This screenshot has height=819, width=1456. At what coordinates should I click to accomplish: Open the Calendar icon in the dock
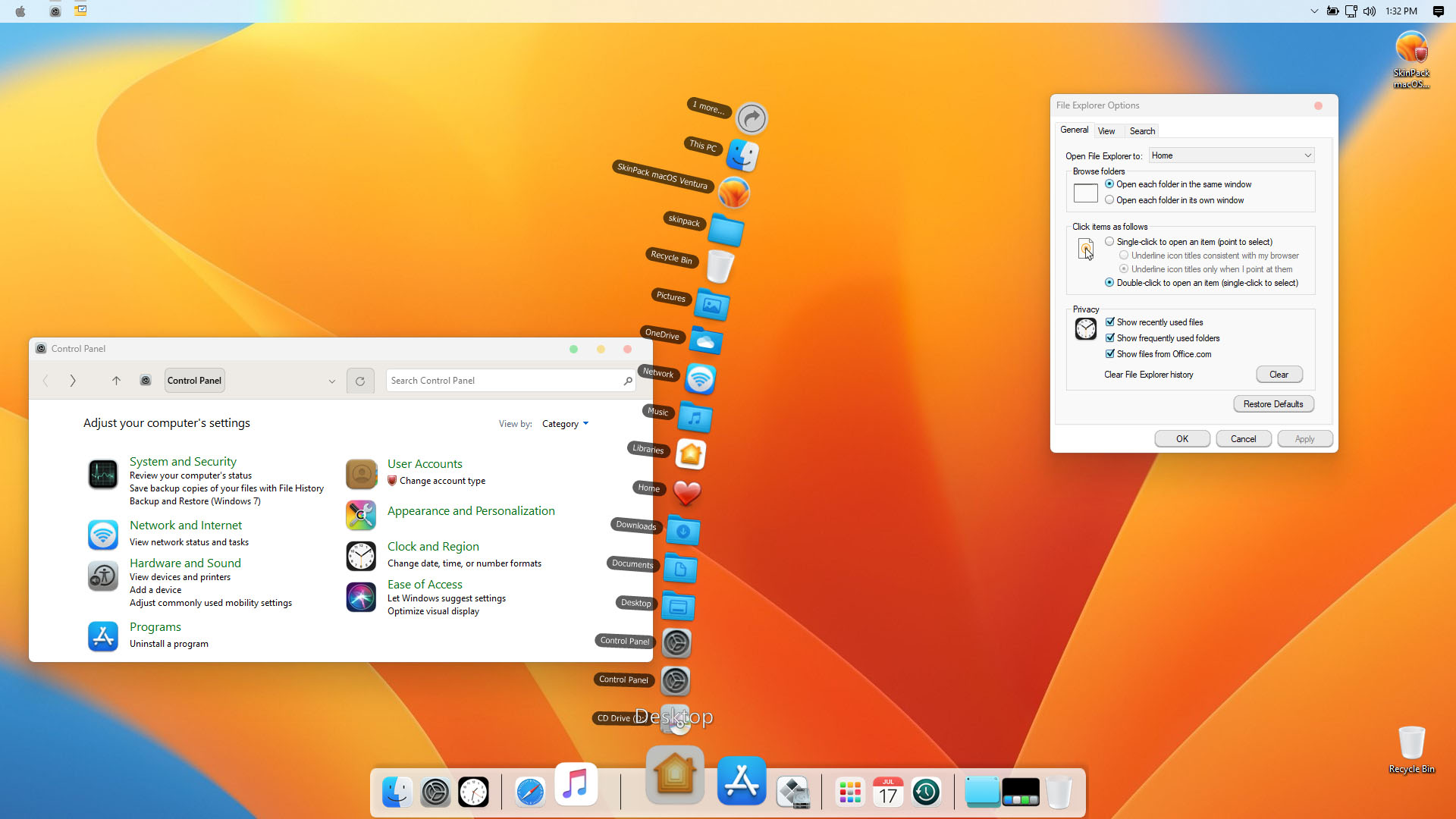pyautogui.click(x=887, y=792)
